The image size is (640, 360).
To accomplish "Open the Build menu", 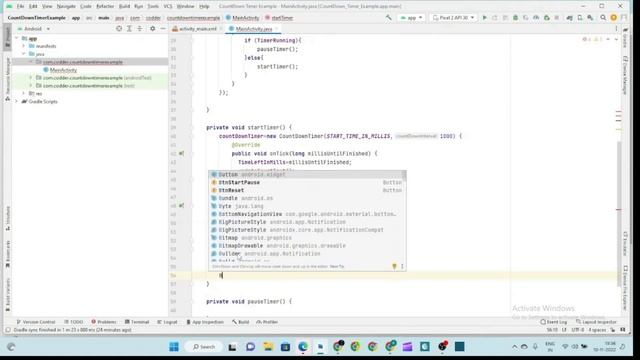I will [124, 6].
